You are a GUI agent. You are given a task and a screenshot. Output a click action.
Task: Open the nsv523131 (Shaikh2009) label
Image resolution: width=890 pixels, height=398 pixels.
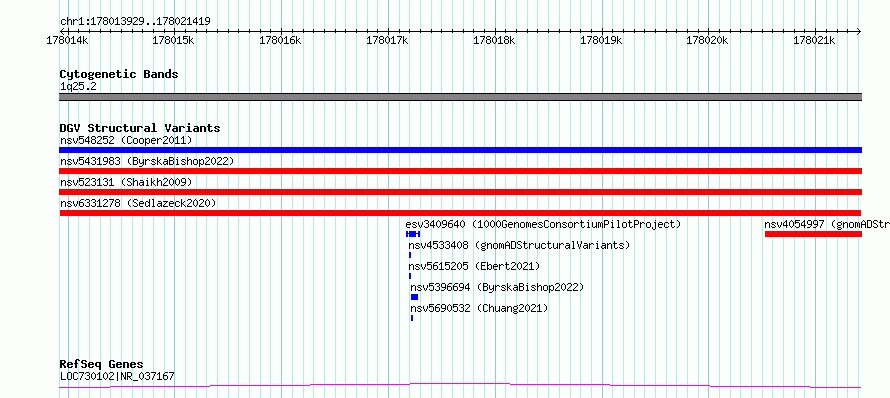[126, 182]
